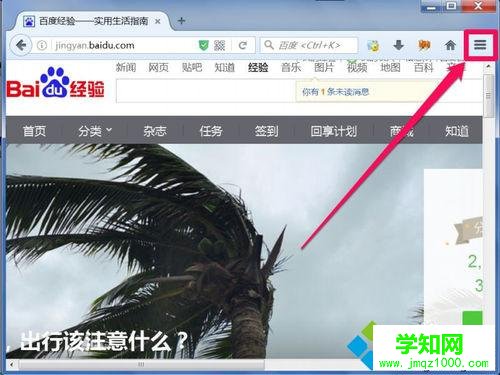Click the Baidu 经验 logo
Viewport: 500px width, 375px height.
[x=55, y=83]
